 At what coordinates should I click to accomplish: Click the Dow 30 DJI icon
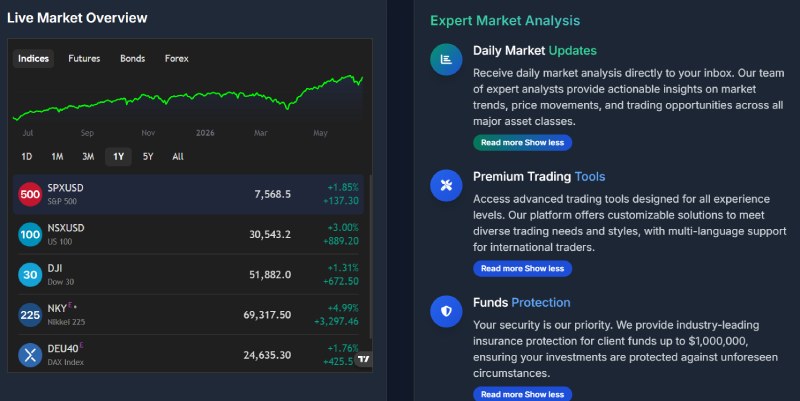30,275
